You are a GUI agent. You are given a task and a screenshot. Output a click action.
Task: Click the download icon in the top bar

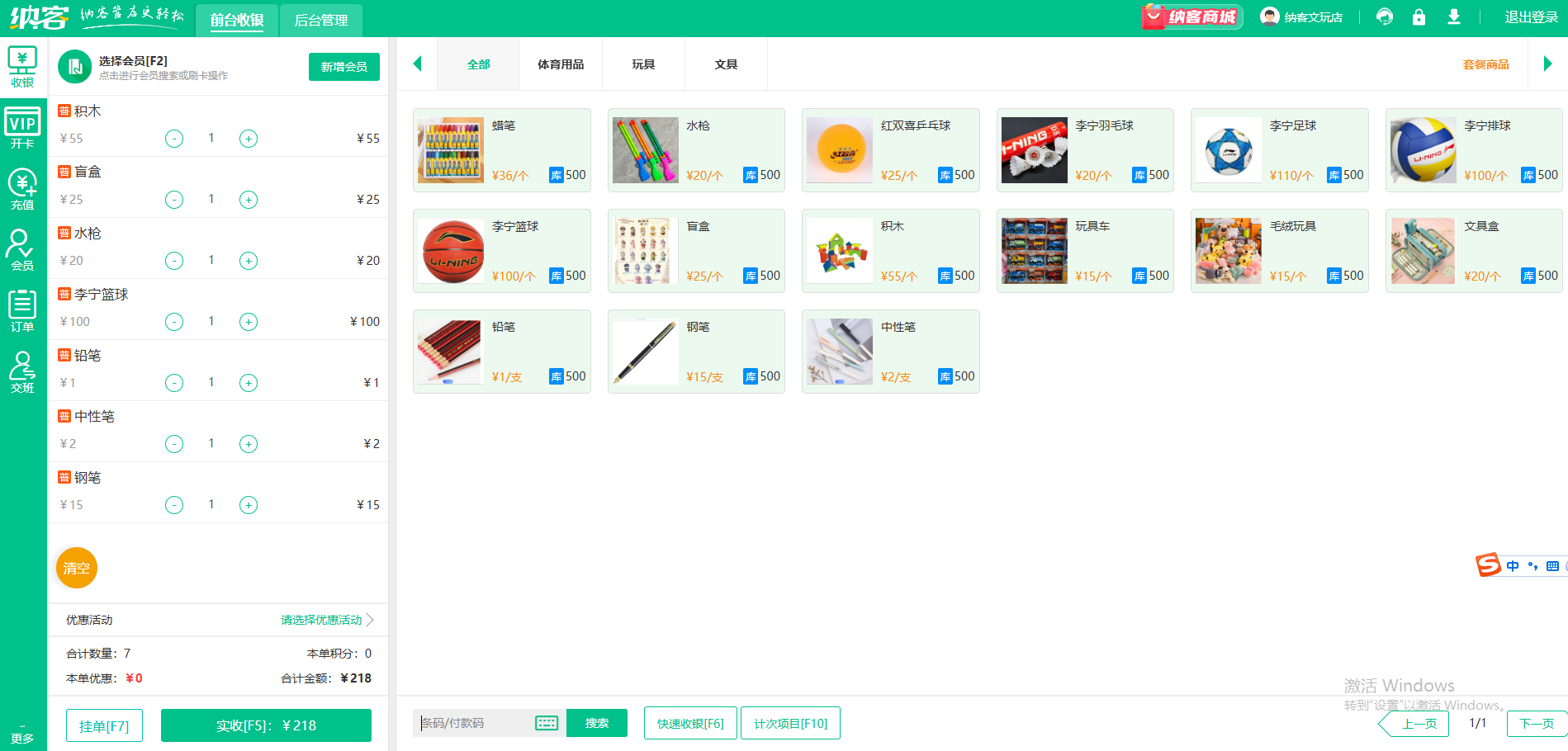1455,17
